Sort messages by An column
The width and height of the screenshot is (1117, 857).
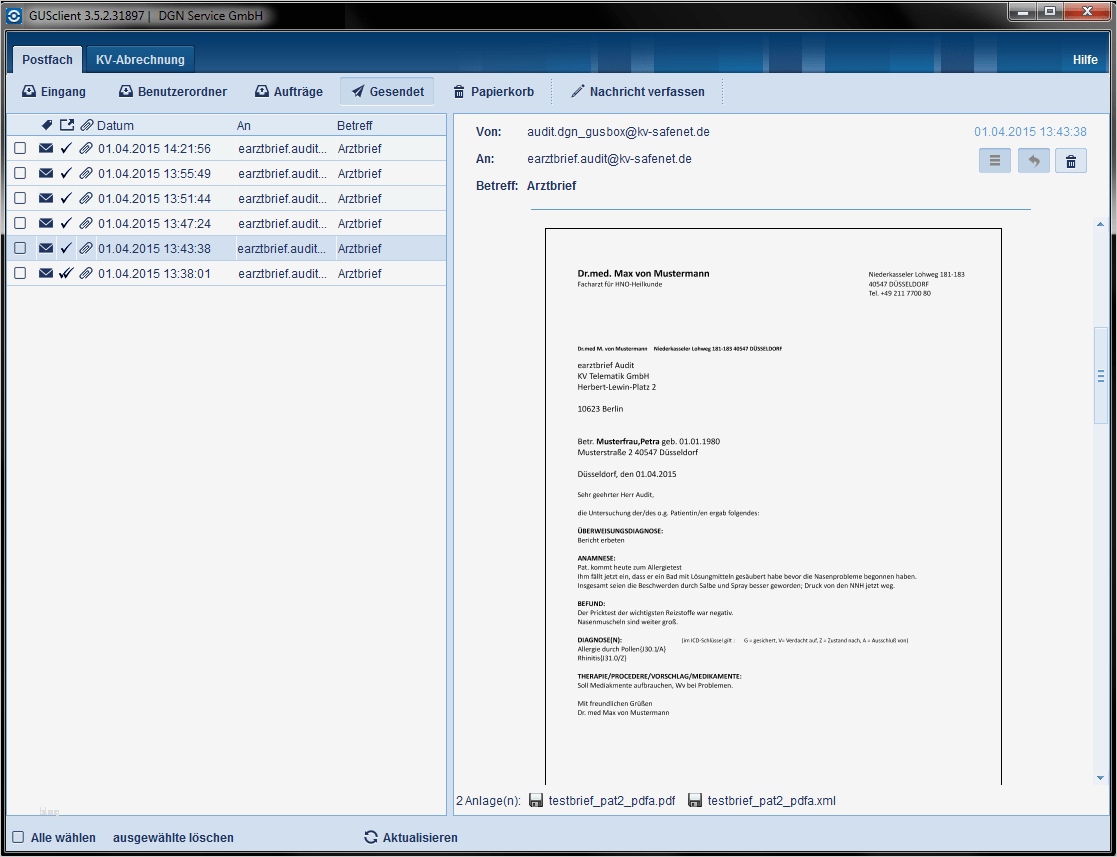click(244, 126)
